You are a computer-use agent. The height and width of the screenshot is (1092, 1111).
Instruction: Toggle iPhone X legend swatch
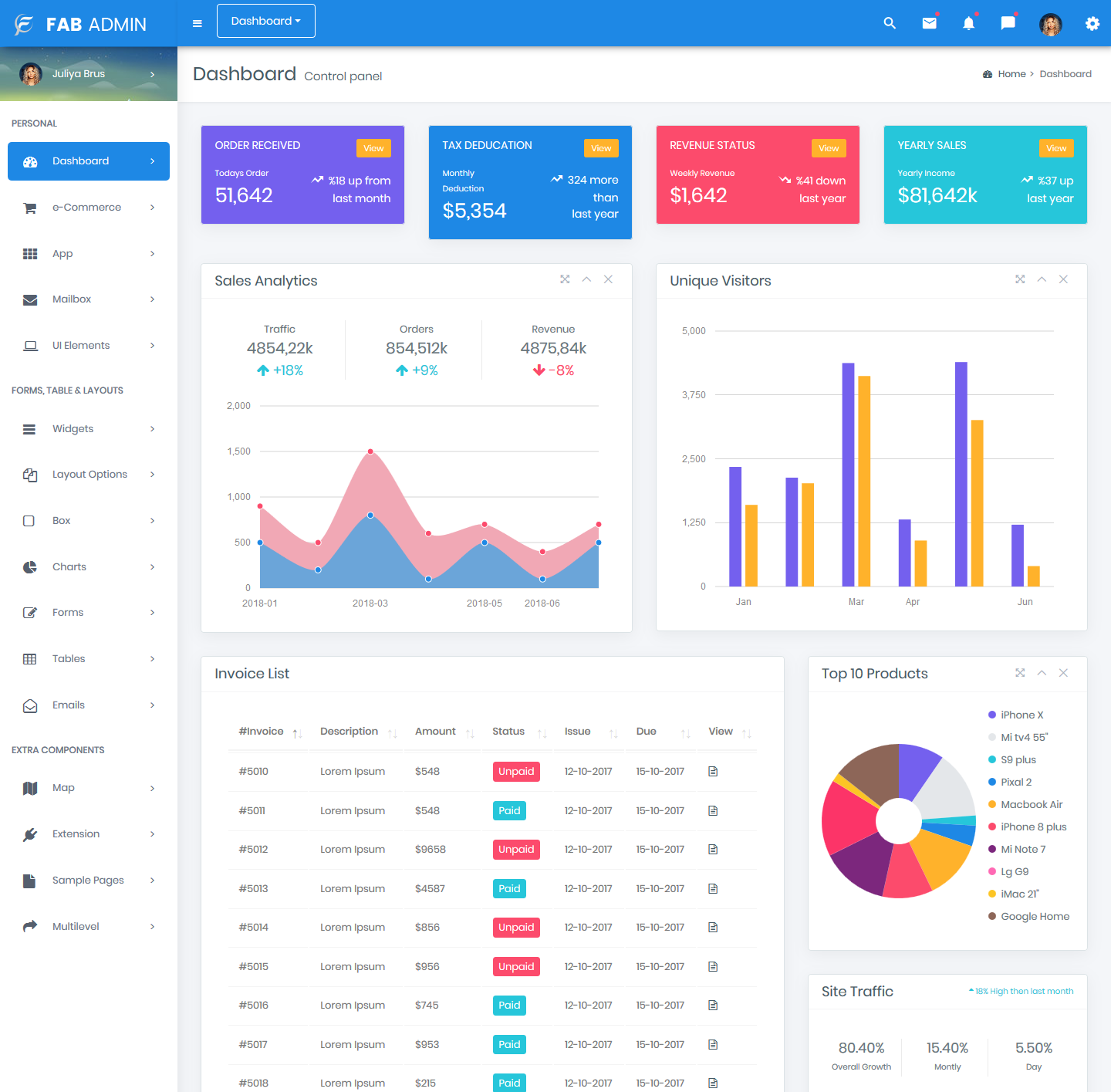tap(992, 715)
